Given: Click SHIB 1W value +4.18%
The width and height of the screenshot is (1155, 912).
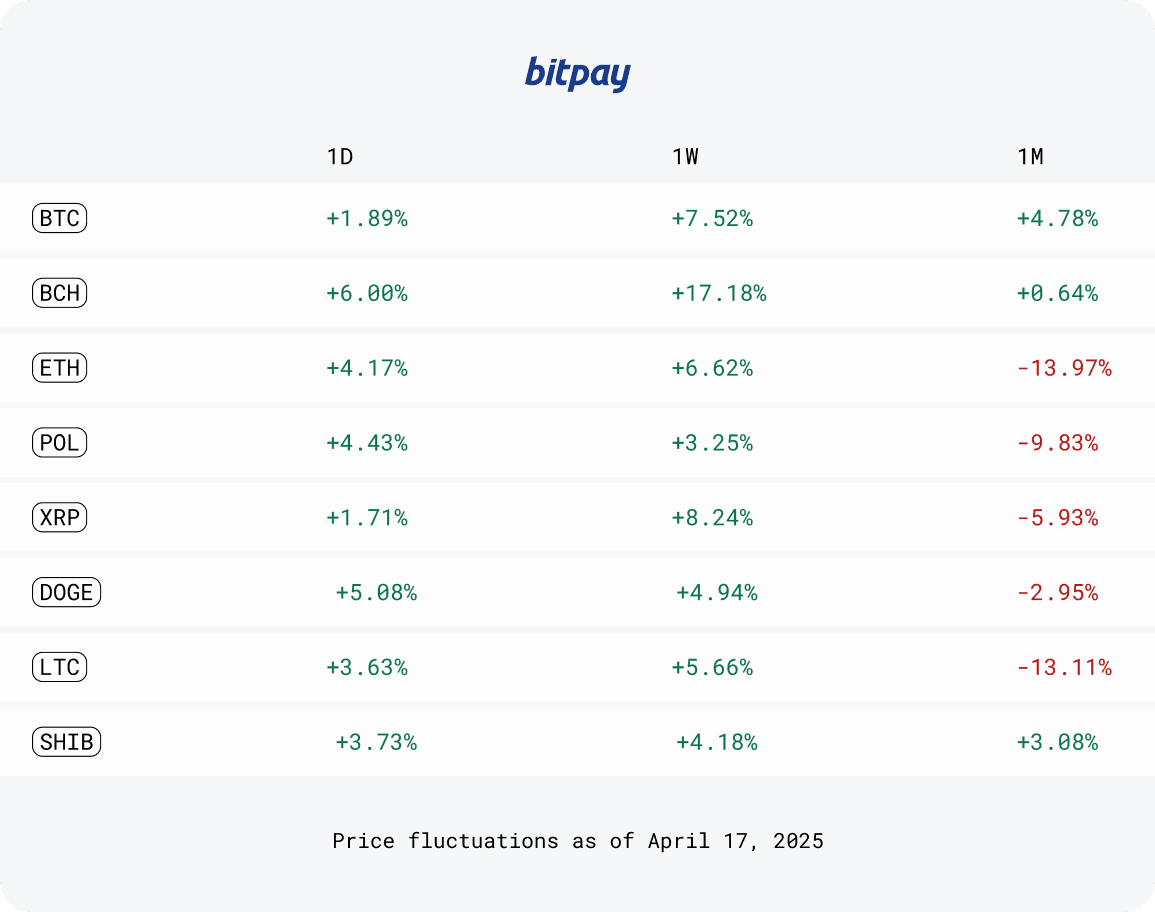Looking at the screenshot, I should pos(717,742).
